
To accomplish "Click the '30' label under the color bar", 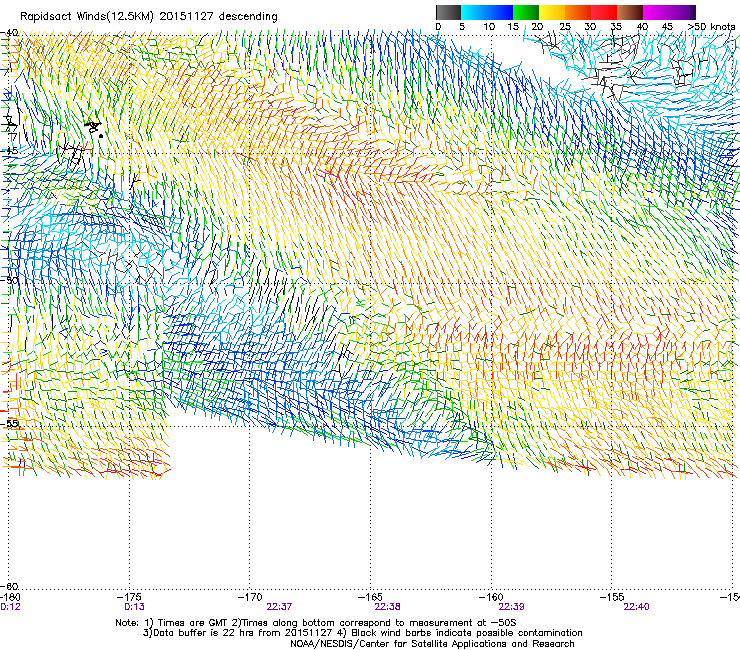I will [590, 27].
